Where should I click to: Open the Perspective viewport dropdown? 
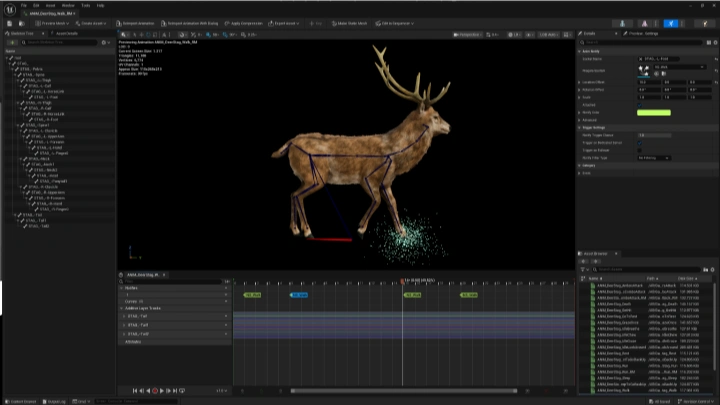click(468, 34)
